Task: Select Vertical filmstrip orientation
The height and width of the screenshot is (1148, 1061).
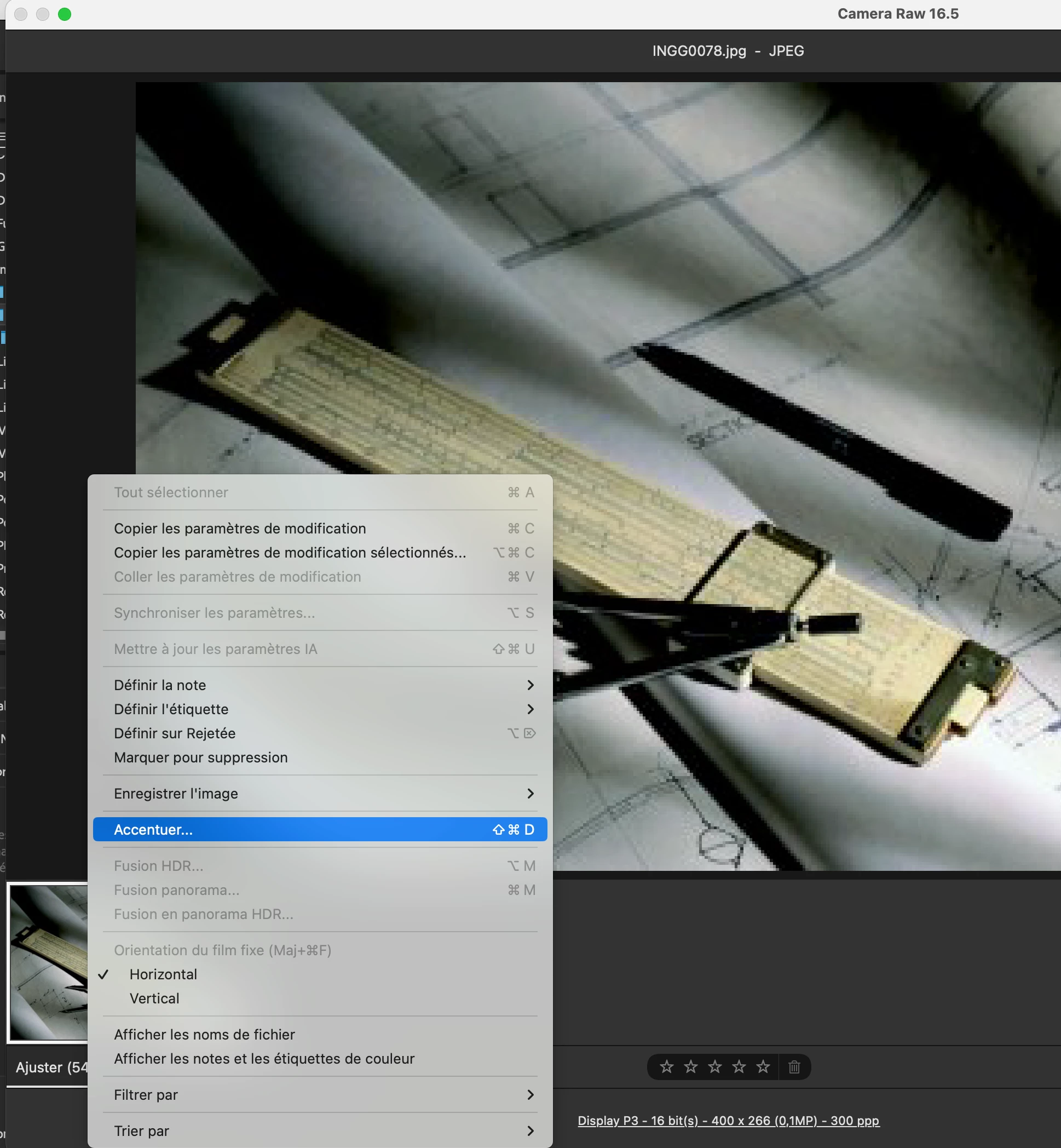Action: point(154,998)
